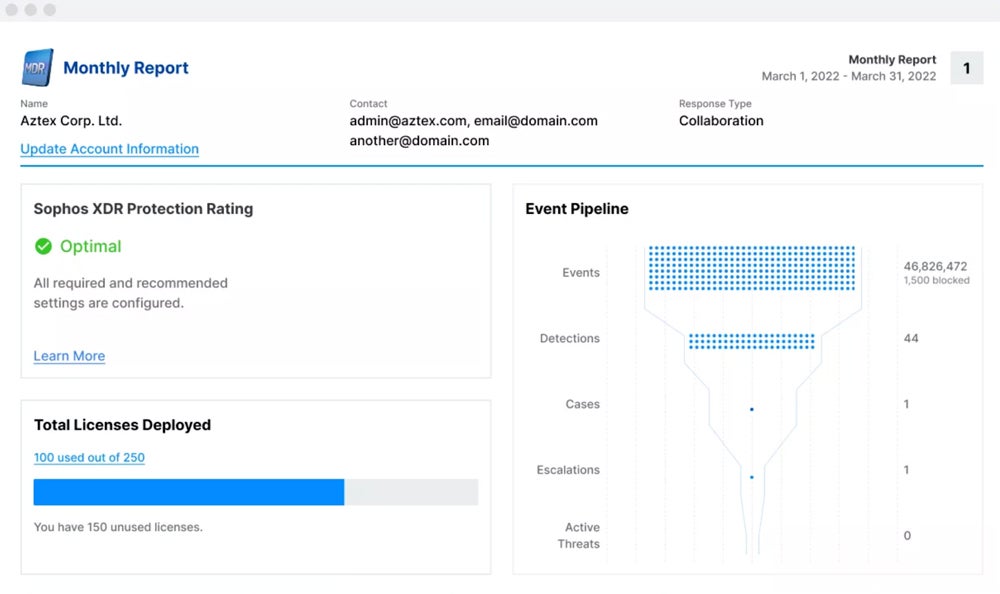Click the Escalations dot in the funnel
Viewport: 1000px width, 594px height.
coord(751,477)
